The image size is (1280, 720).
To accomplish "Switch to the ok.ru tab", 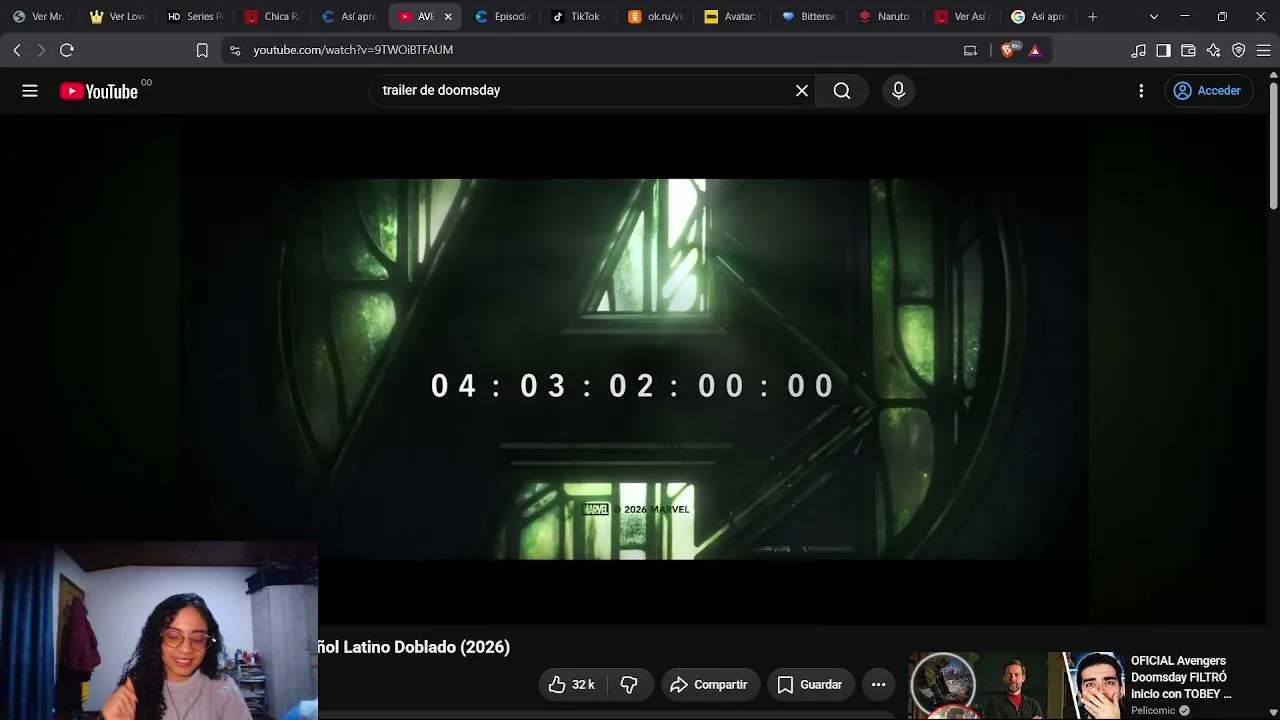I will click(x=657, y=17).
